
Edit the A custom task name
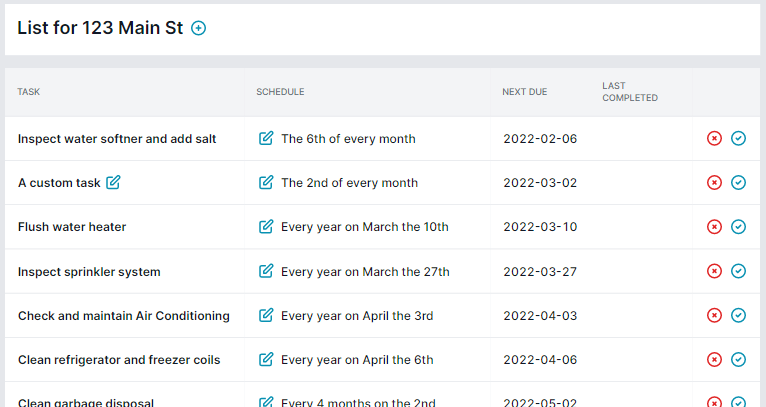pos(113,182)
